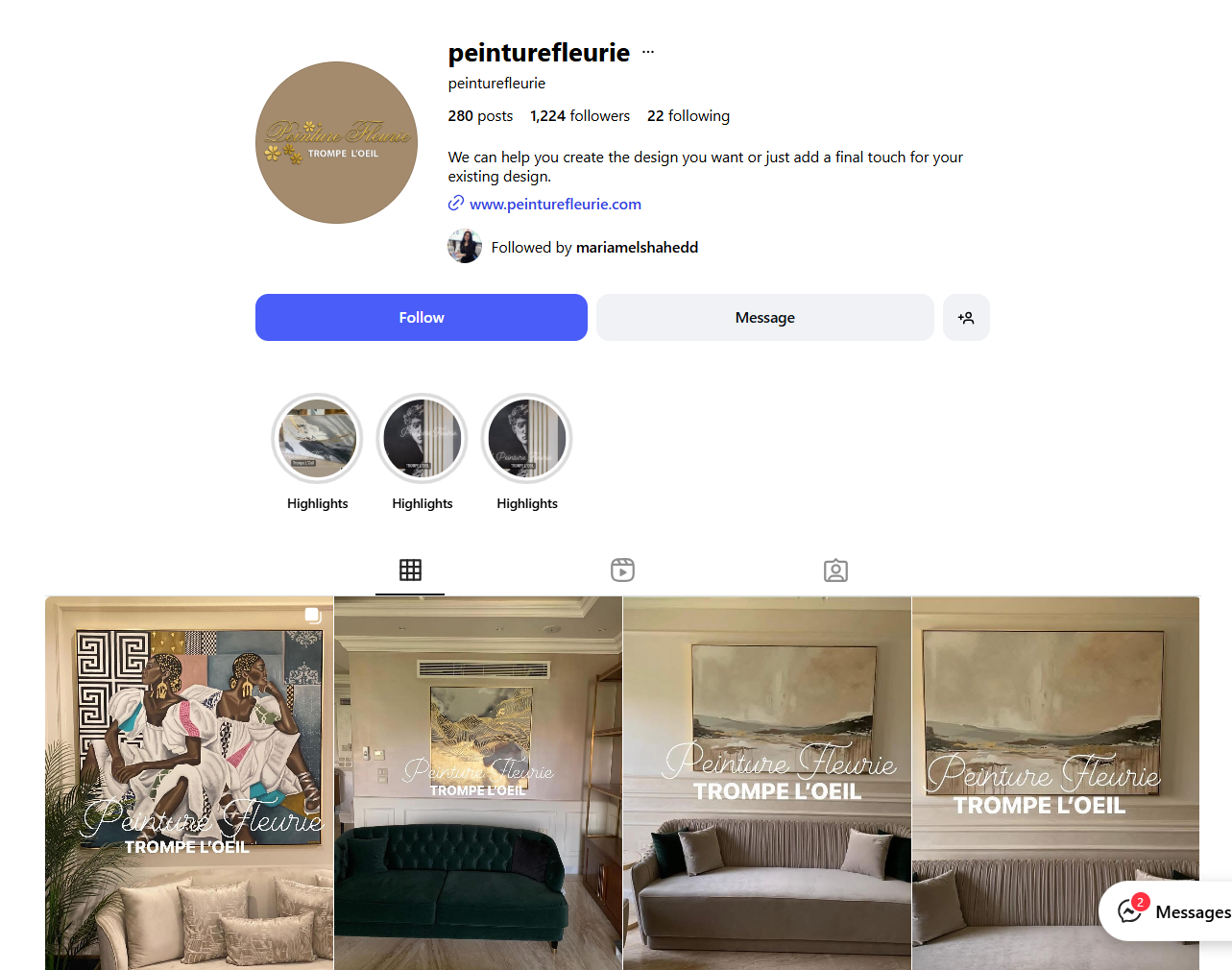This screenshot has width=1232, height=970.
Task: Click the carousel icon on first post
Action: coord(312,615)
